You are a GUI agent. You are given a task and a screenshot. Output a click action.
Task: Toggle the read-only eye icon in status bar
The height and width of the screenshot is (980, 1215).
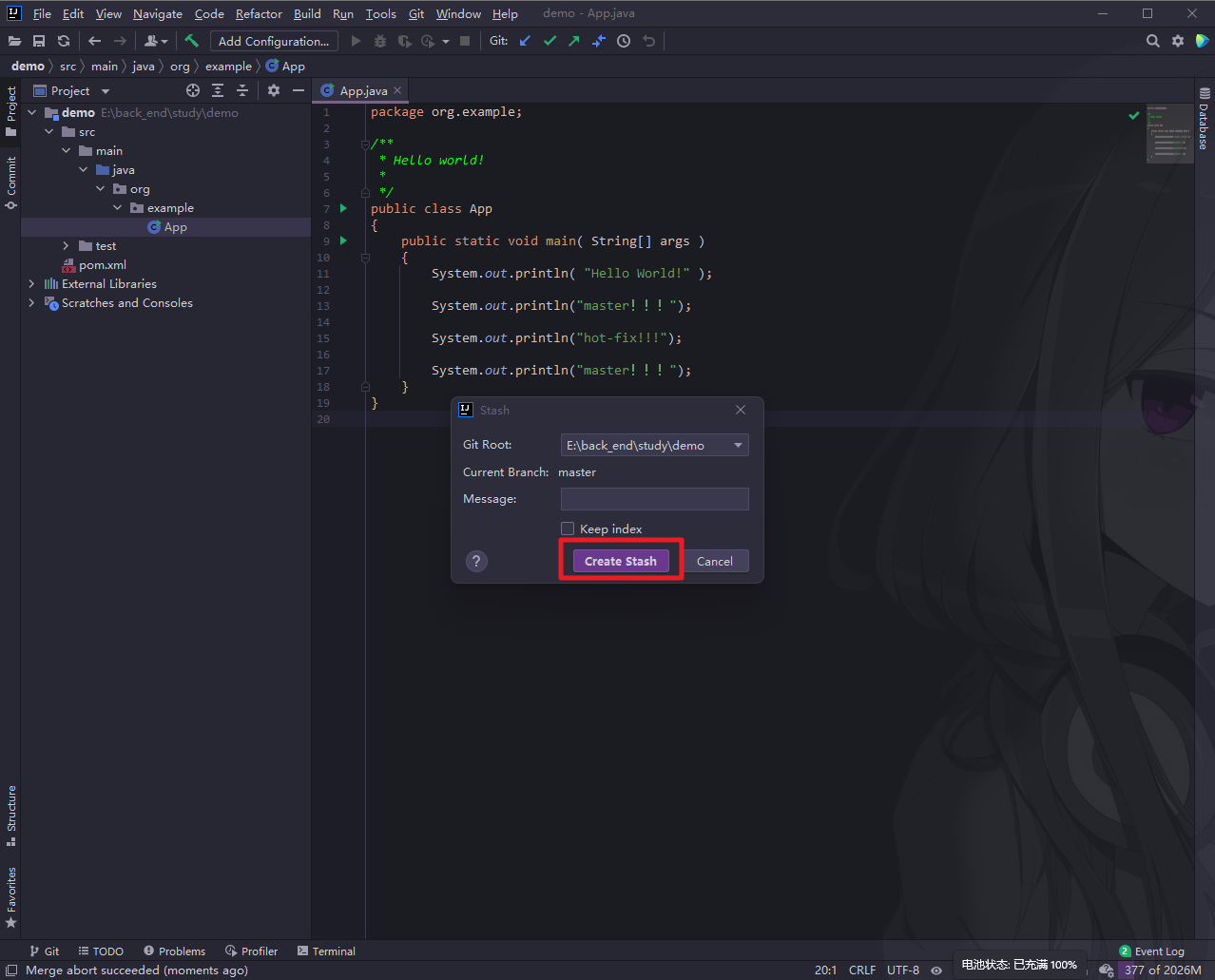tap(936, 970)
